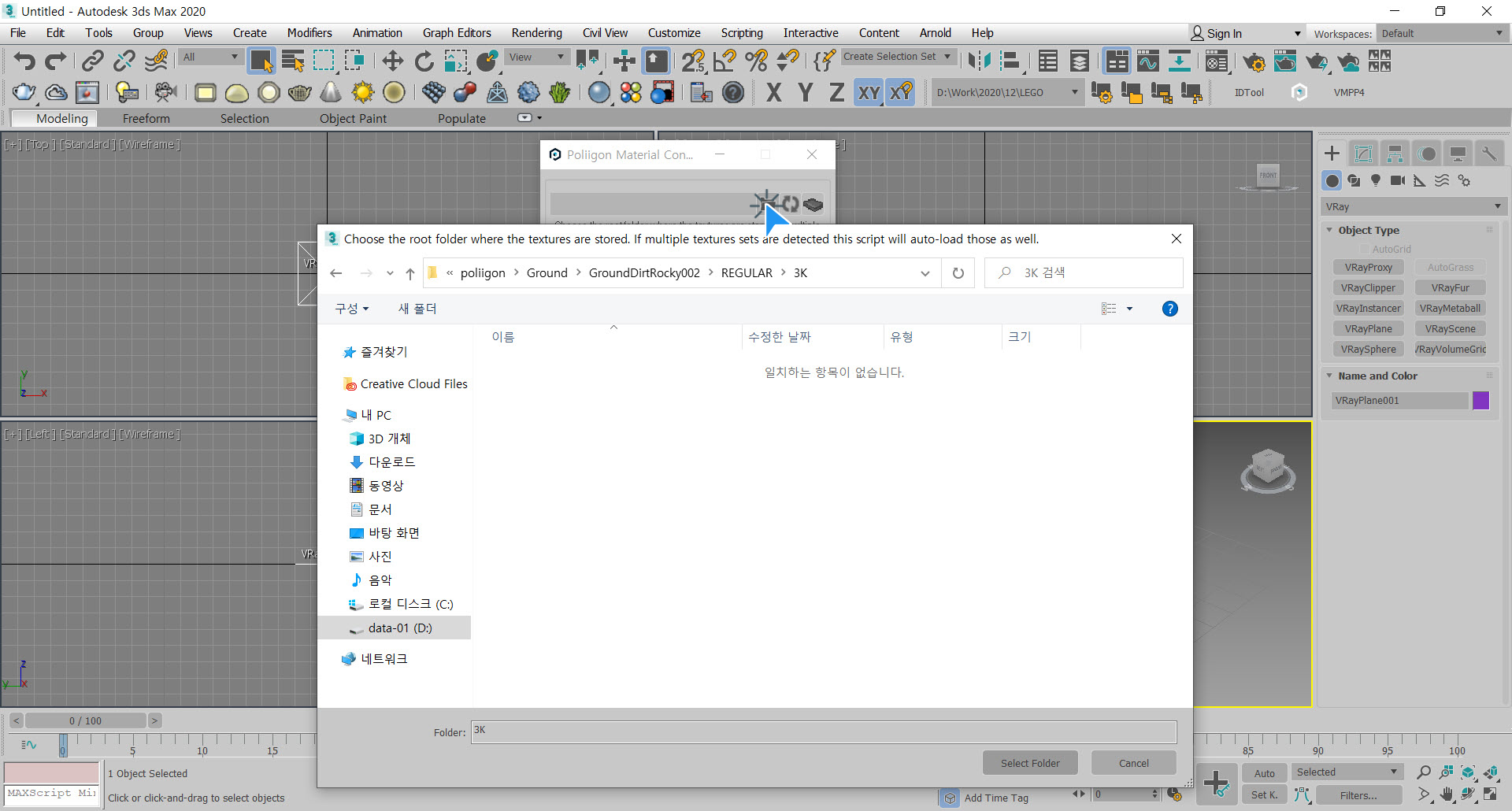
Task: Toggle Angle Snap in toolbar
Action: pos(724,61)
